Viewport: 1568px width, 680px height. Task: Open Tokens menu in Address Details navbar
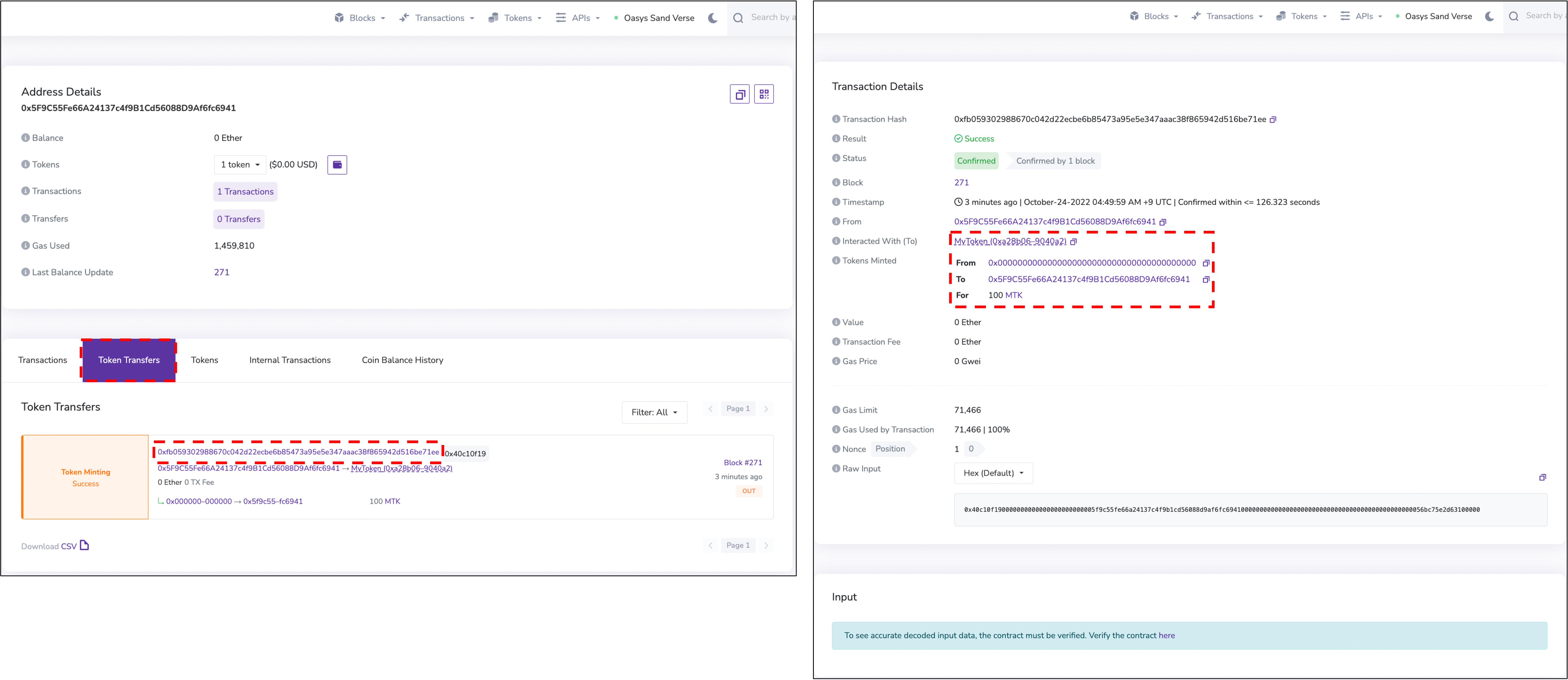point(515,18)
